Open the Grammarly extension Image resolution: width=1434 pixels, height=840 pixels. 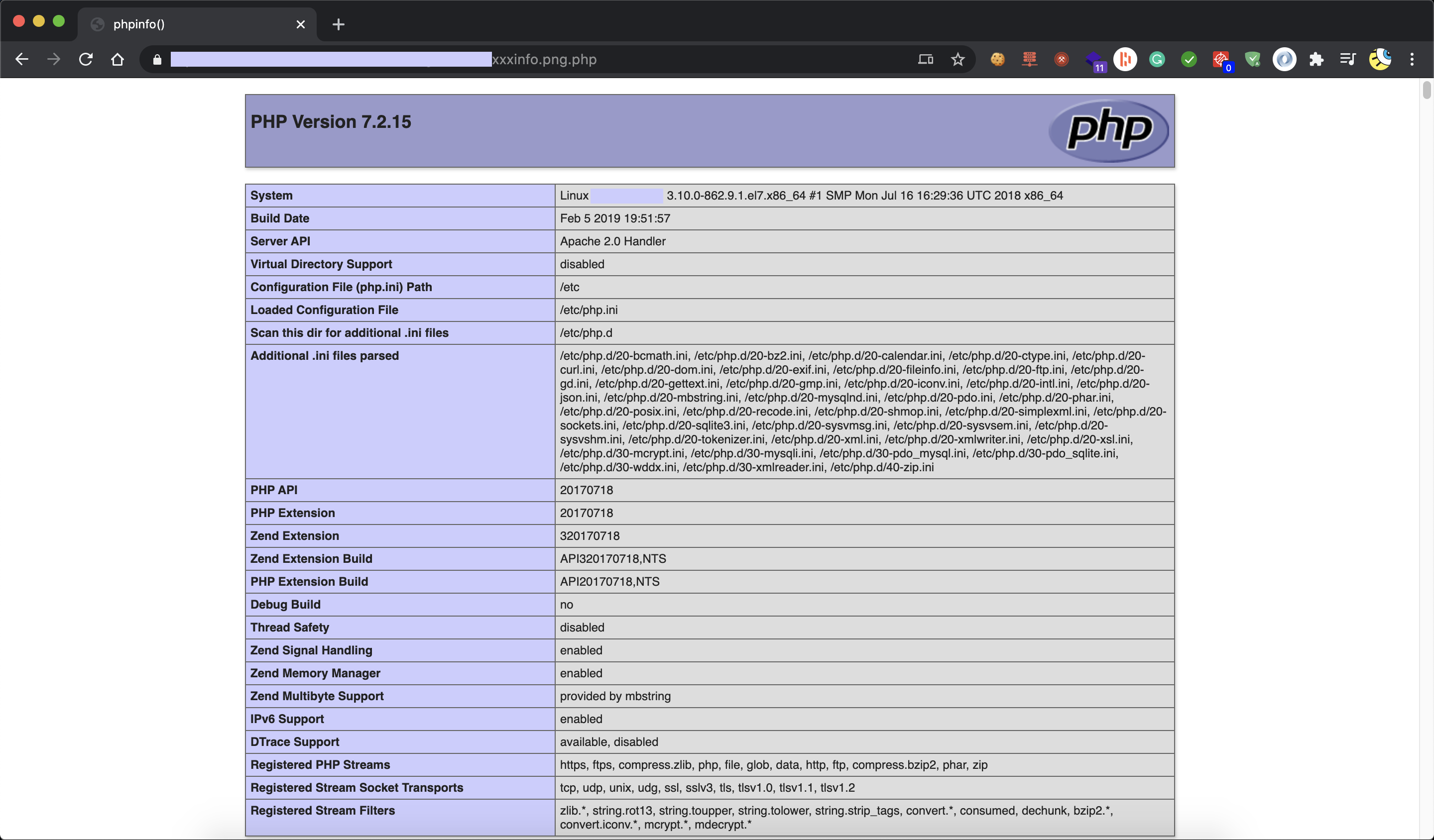(x=1157, y=59)
